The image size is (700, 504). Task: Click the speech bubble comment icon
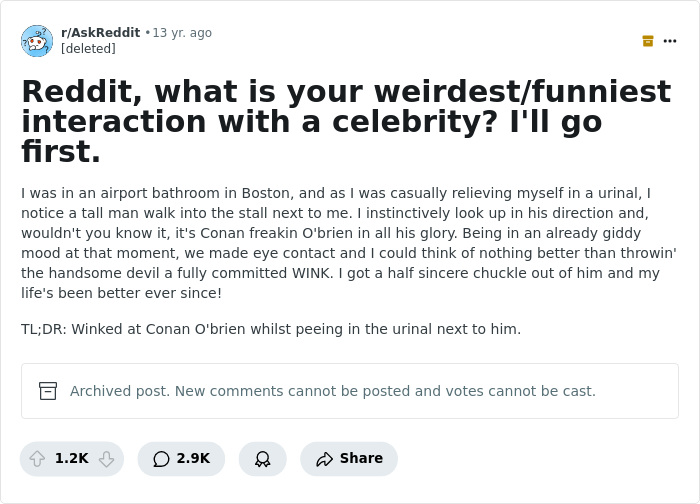pos(161,459)
